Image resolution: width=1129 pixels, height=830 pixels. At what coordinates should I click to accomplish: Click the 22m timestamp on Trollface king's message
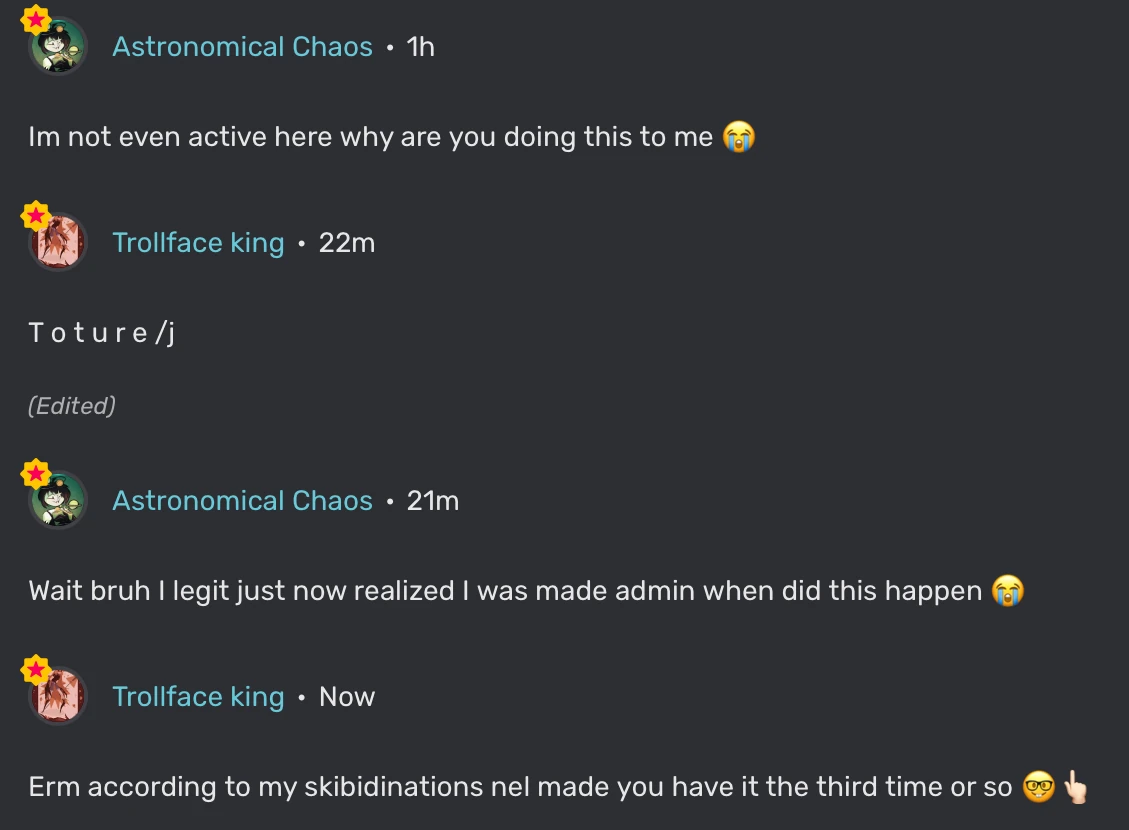pos(346,242)
